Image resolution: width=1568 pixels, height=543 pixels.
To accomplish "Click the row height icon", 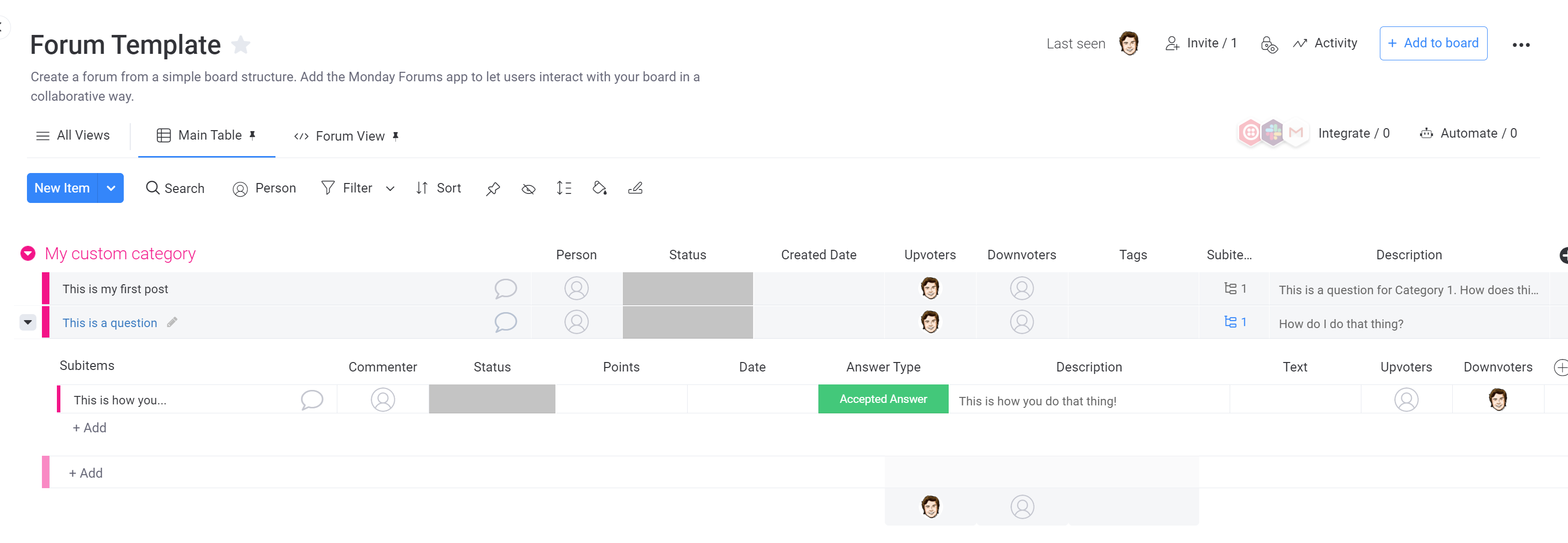I will (563, 188).
